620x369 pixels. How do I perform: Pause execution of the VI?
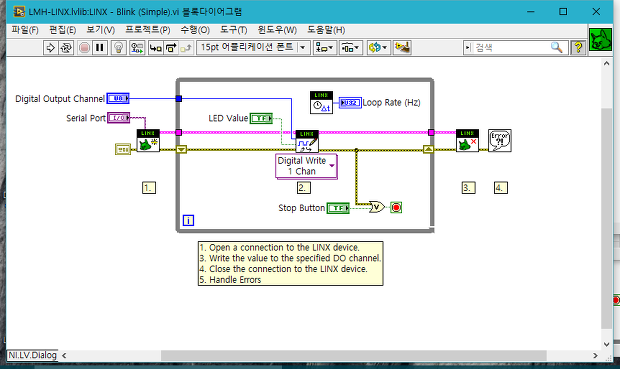click(x=100, y=48)
